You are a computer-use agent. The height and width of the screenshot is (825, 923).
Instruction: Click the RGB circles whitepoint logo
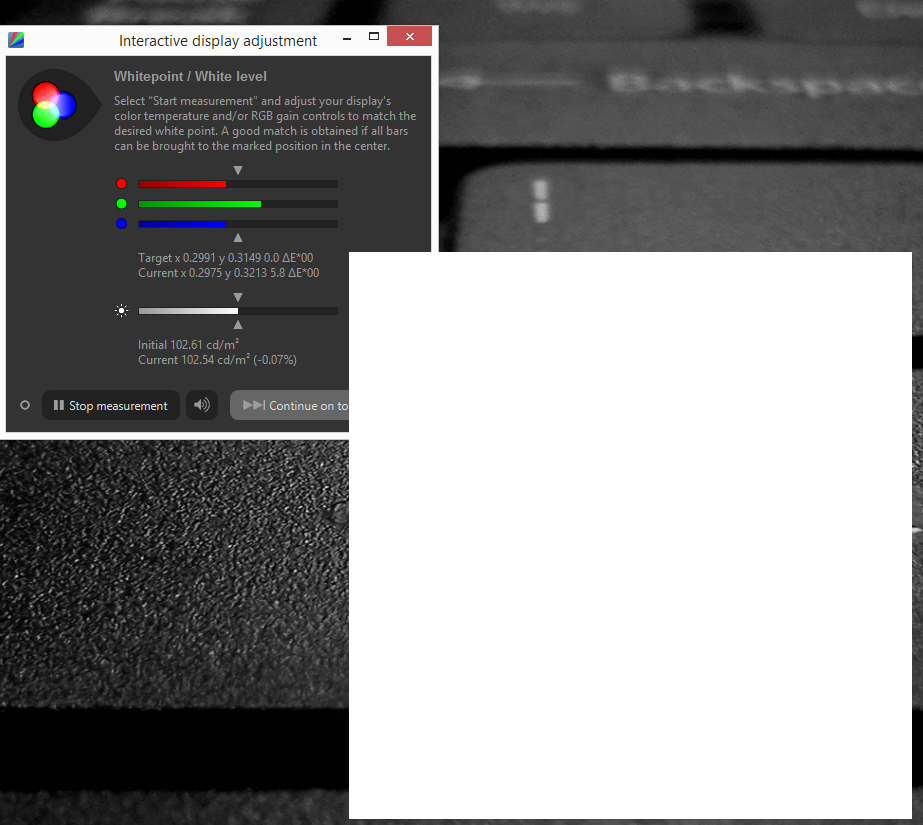(55, 105)
